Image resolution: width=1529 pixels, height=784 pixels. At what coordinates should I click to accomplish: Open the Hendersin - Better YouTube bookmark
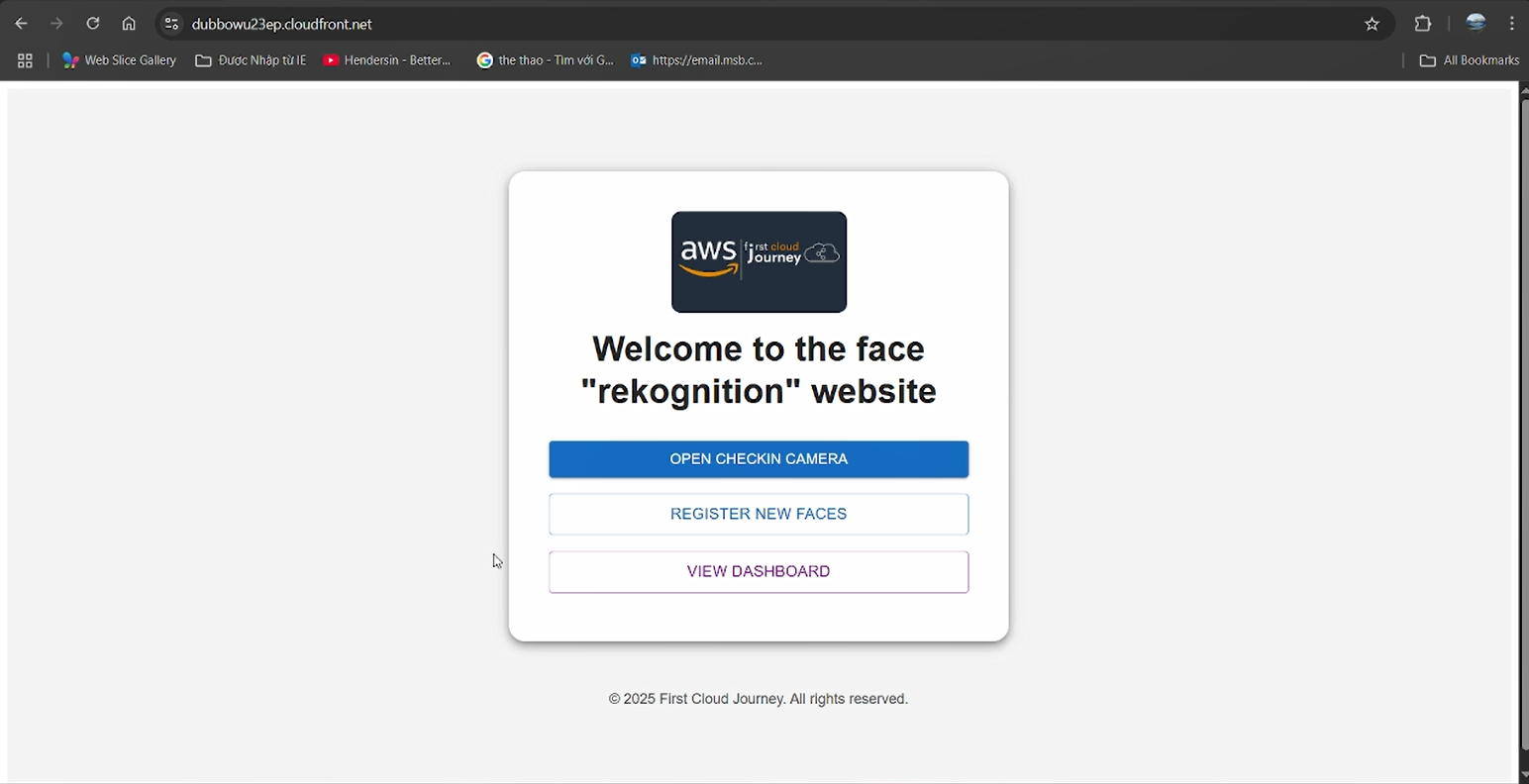(x=387, y=60)
